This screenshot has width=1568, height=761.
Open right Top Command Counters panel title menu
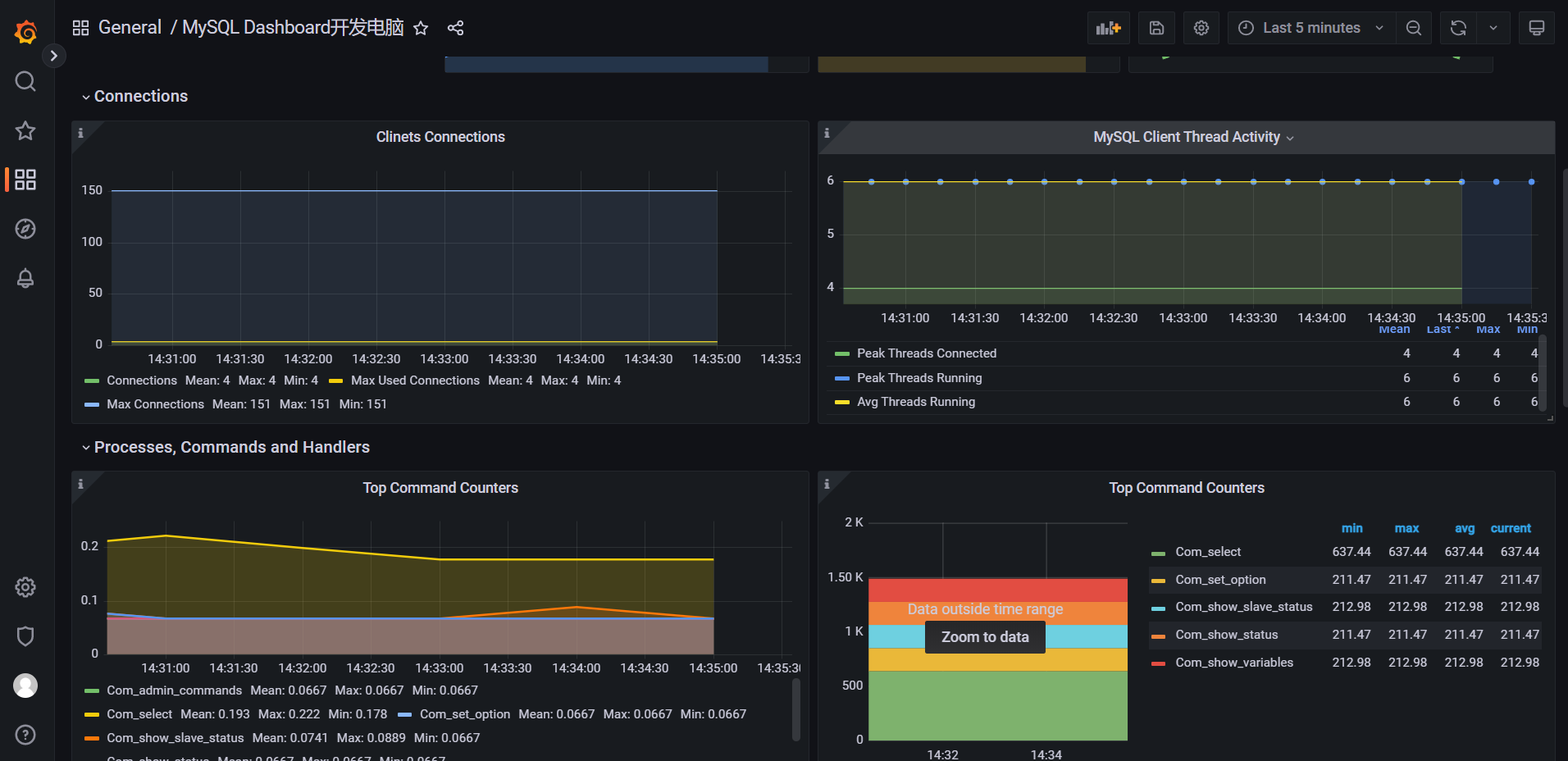[1187, 488]
